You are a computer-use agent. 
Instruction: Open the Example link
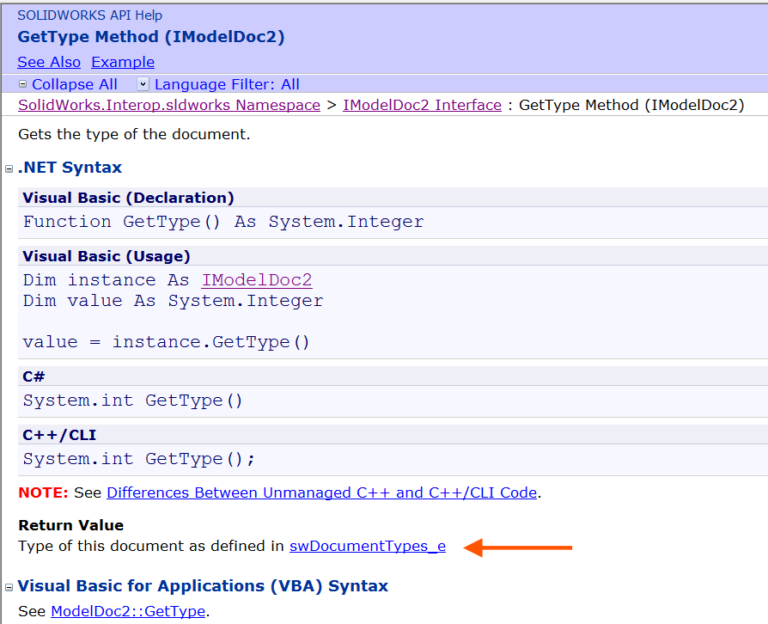[123, 62]
